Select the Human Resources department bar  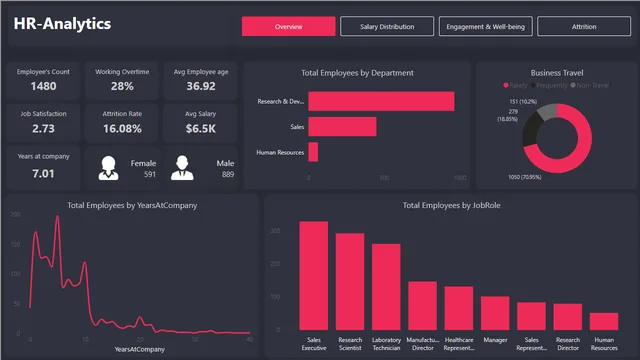(313, 152)
